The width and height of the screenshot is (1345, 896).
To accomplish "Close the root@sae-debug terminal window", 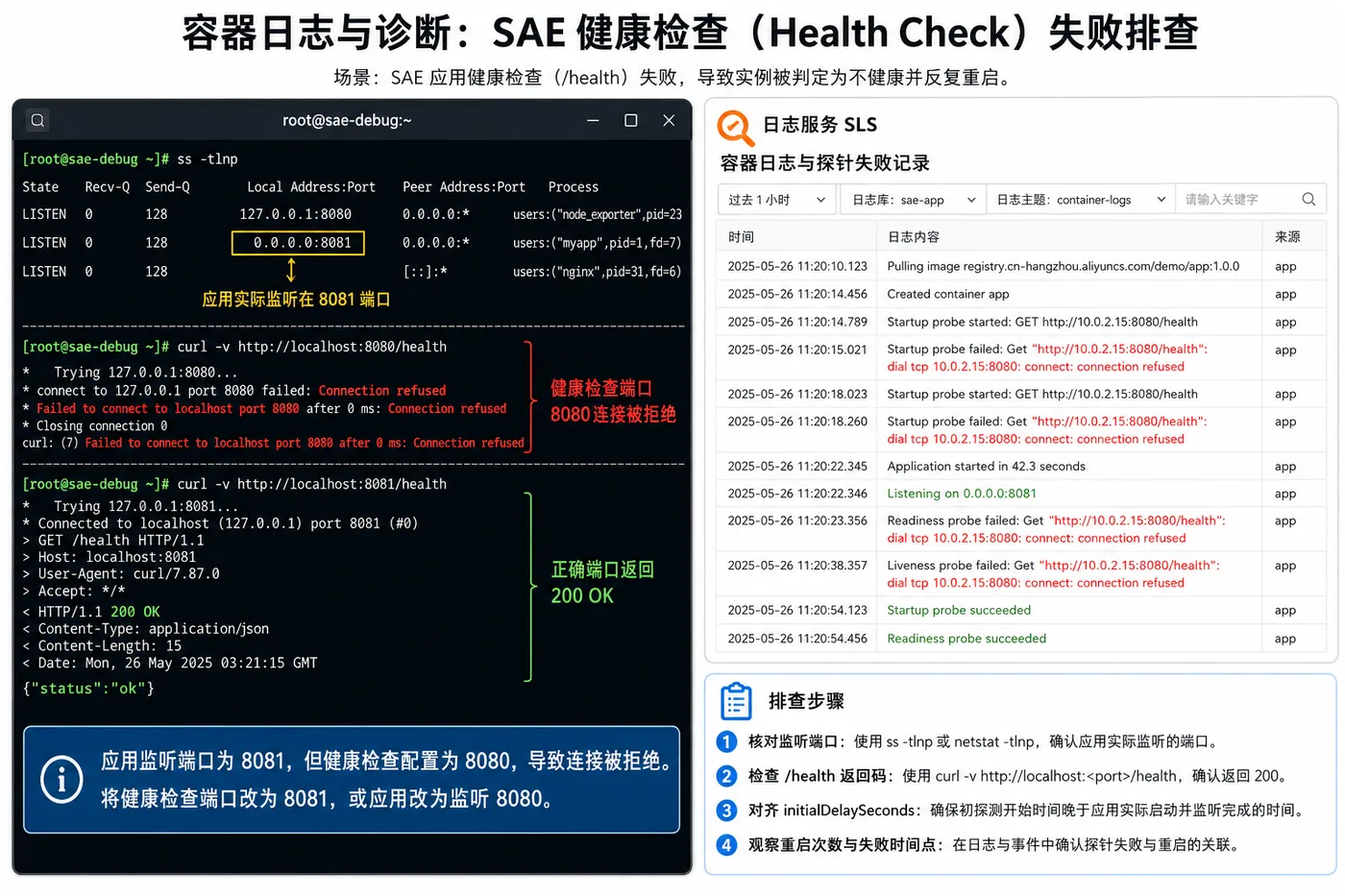I will pyautogui.click(x=669, y=120).
